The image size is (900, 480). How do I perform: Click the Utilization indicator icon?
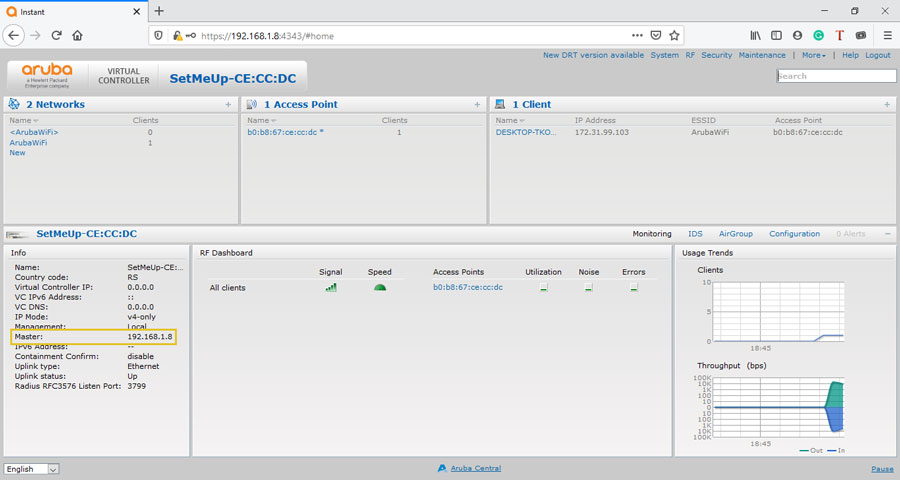coord(543,288)
